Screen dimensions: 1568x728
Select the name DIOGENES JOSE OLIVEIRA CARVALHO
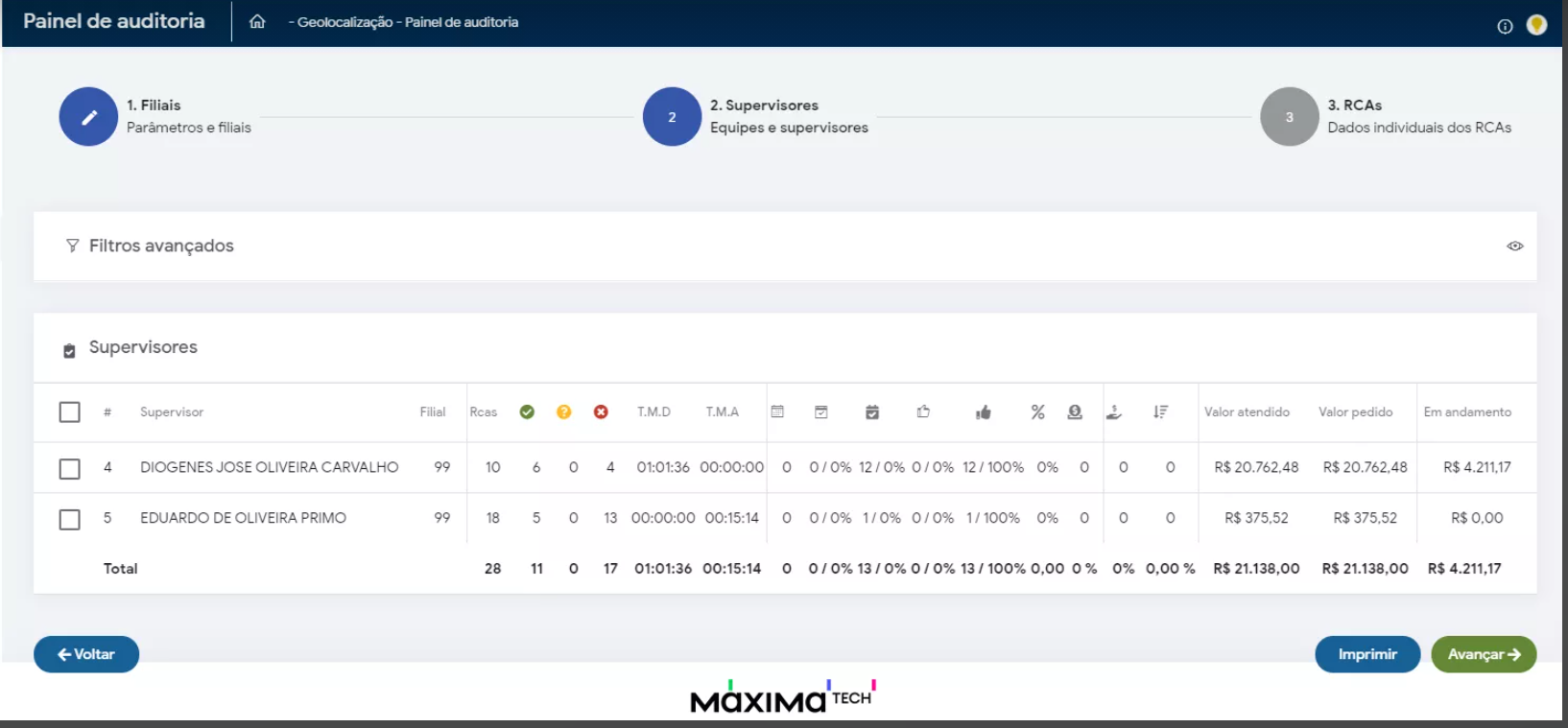pos(269,467)
